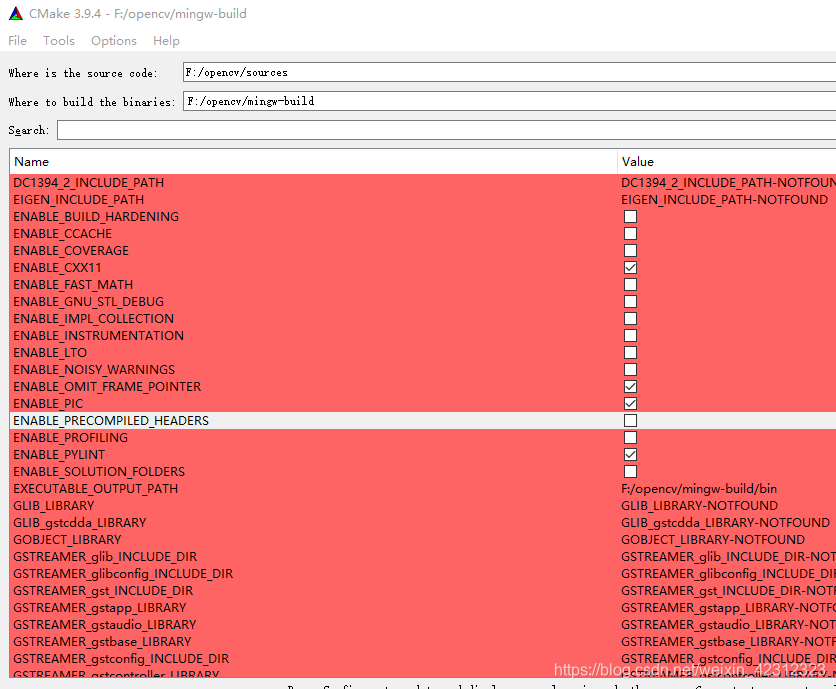Enable the ENABLE_FAST_MATH checkbox
836x689 pixels.
(x=630, y=285)
